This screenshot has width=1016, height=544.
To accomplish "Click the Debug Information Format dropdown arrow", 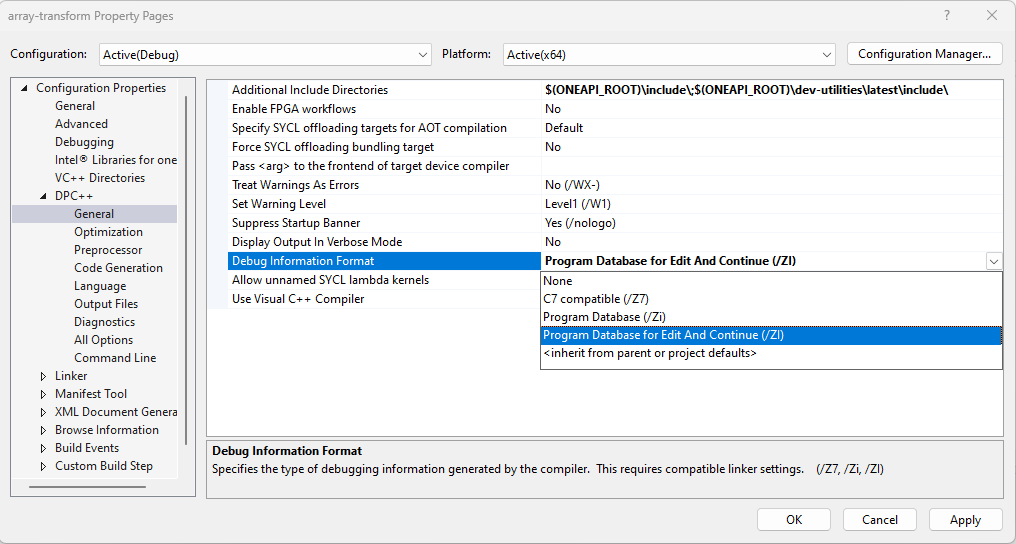I will 993,261.
